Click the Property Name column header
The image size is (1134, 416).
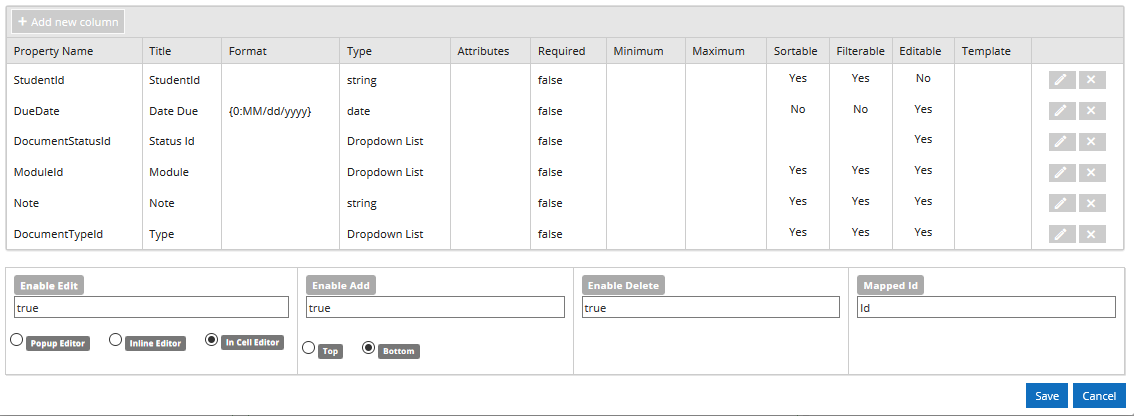54,51
